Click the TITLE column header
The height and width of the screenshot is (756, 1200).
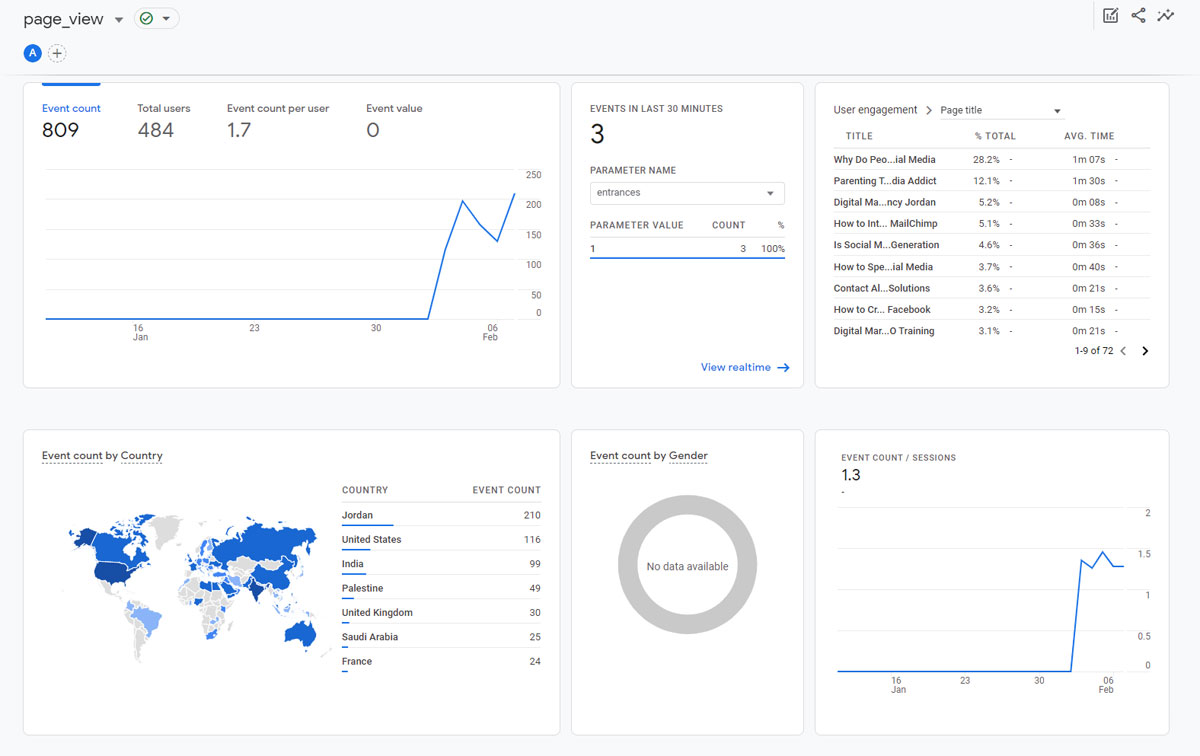click(859, 136)
